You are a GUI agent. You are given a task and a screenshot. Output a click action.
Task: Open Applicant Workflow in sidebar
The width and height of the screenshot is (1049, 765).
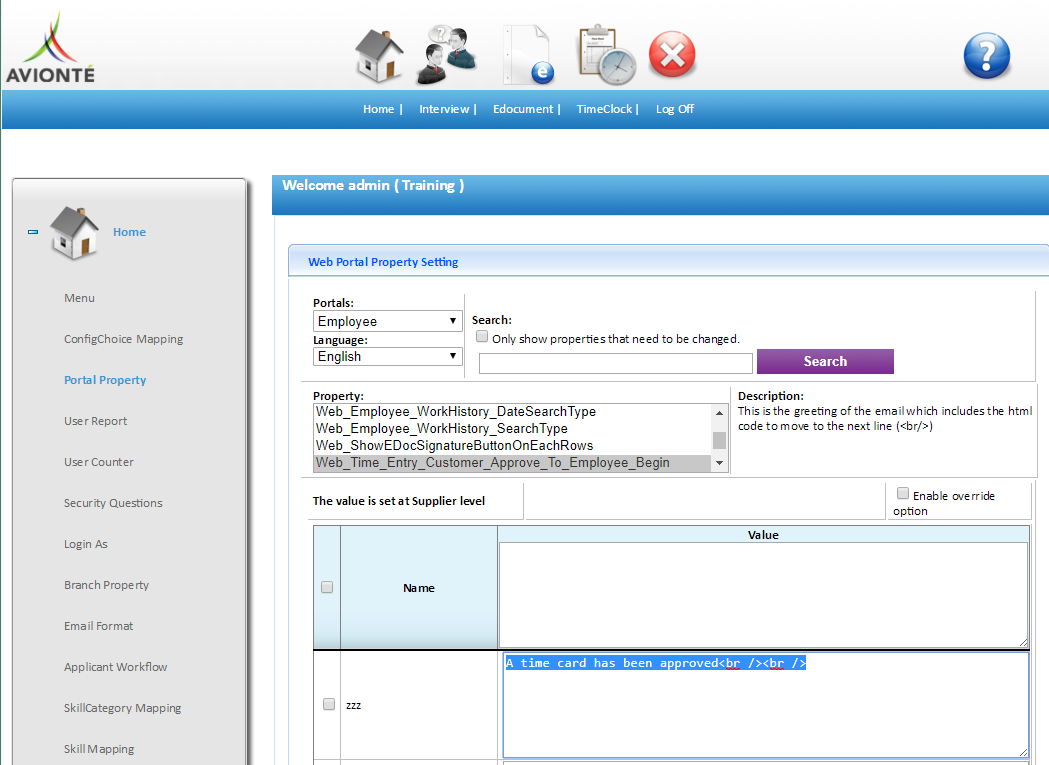115,667
